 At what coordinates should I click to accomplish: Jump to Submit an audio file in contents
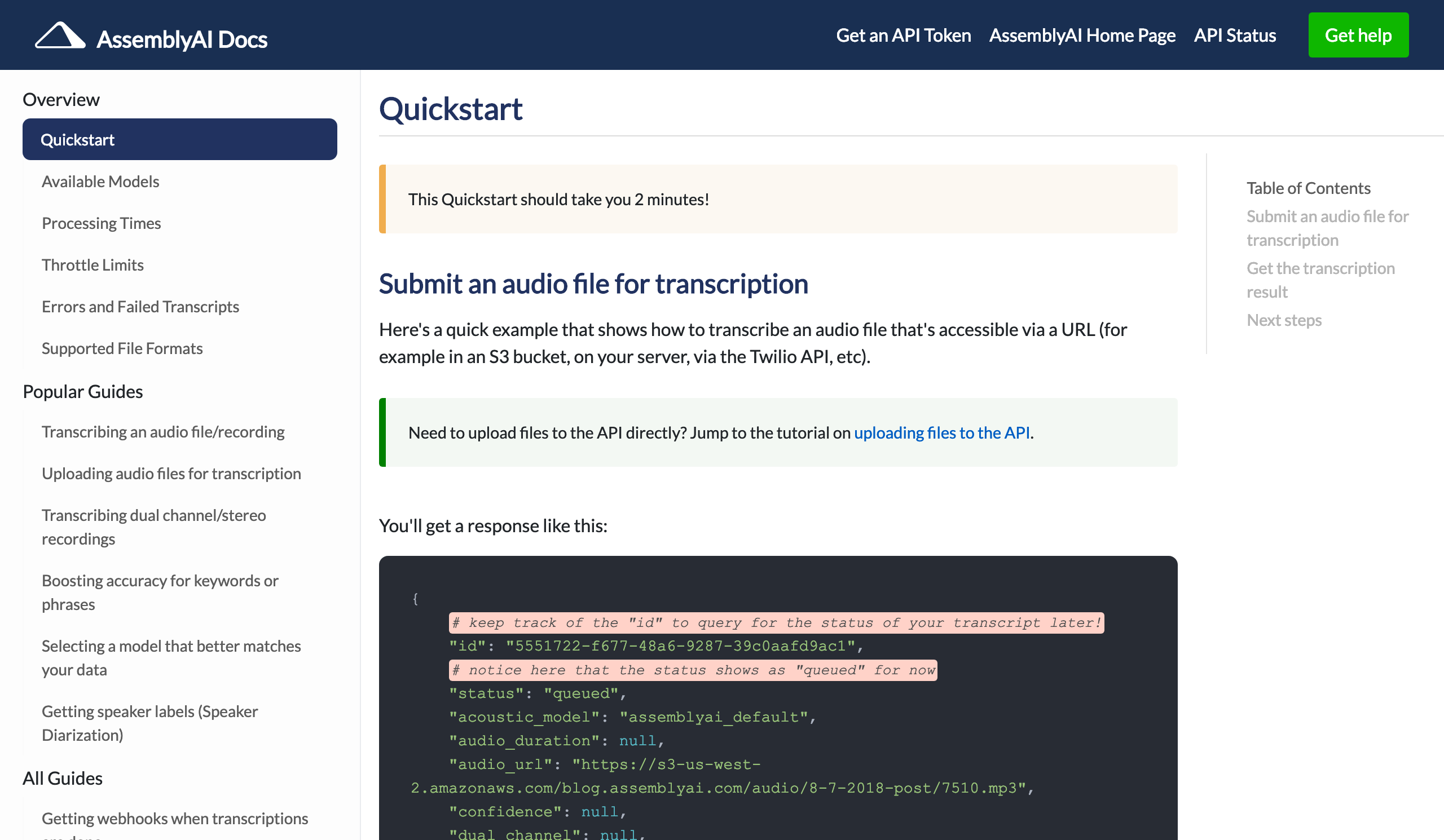point(1327,228)
